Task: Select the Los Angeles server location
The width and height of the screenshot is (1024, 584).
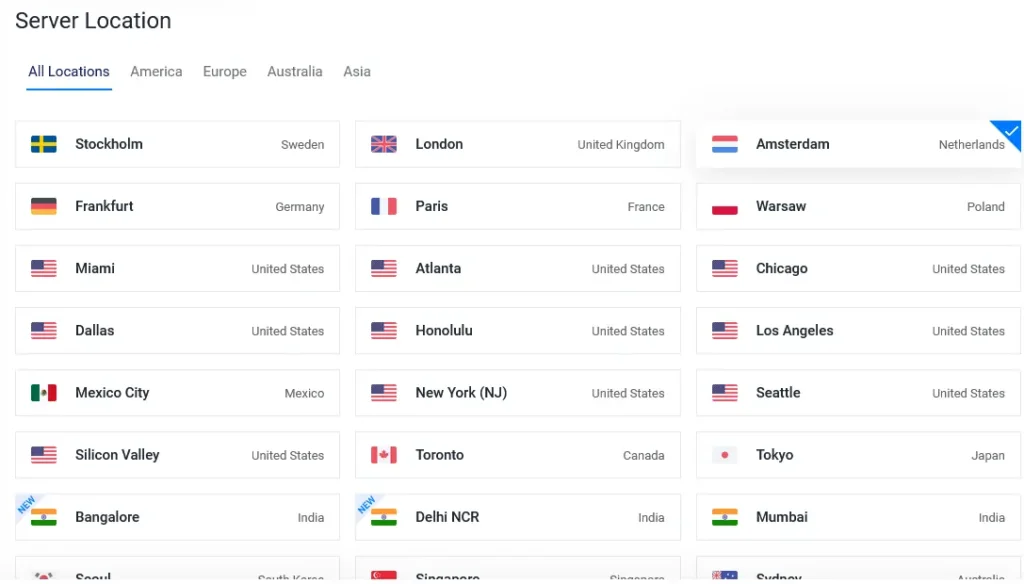Action: click(x=857, y=331)
